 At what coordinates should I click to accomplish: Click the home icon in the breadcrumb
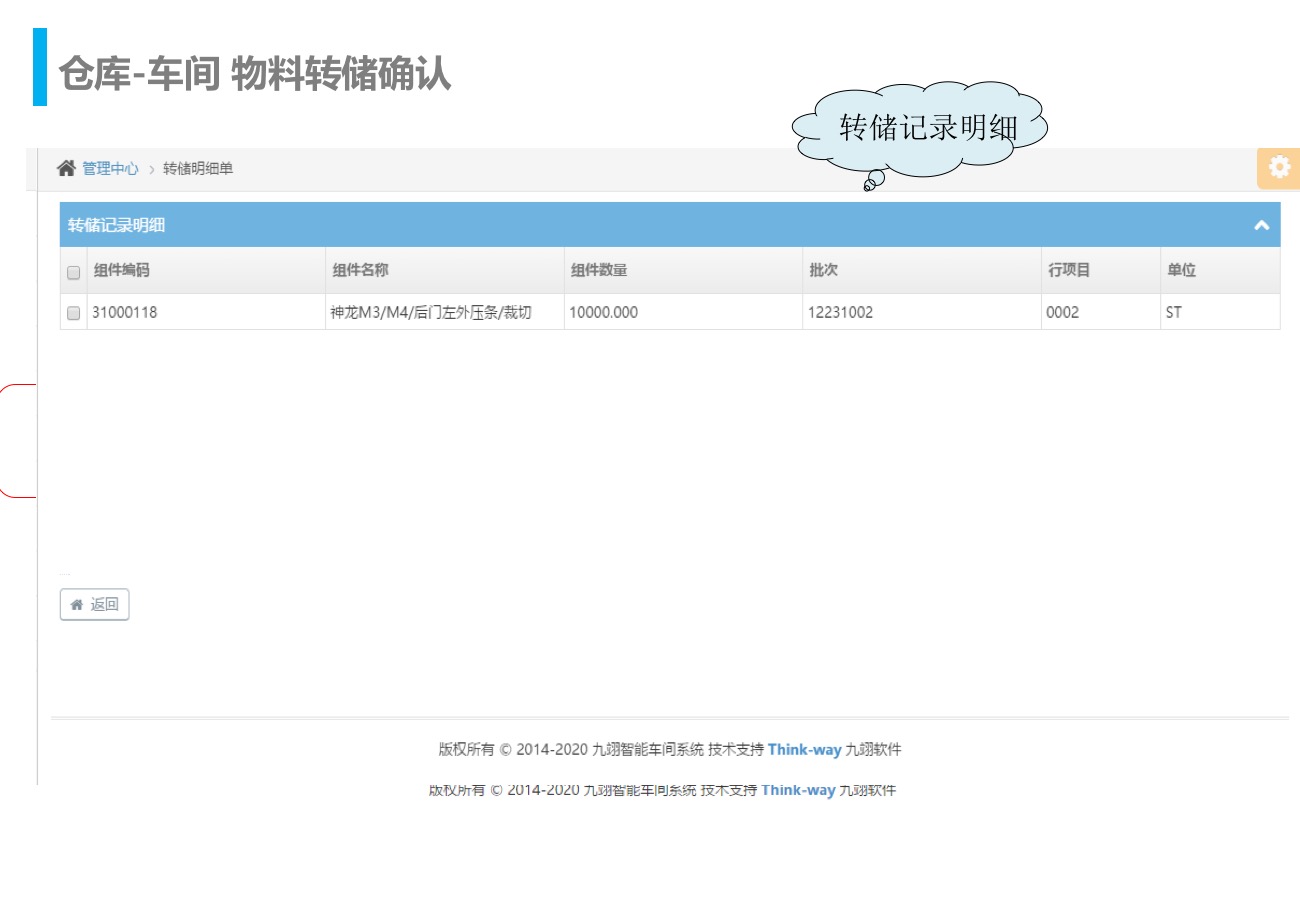66,169
